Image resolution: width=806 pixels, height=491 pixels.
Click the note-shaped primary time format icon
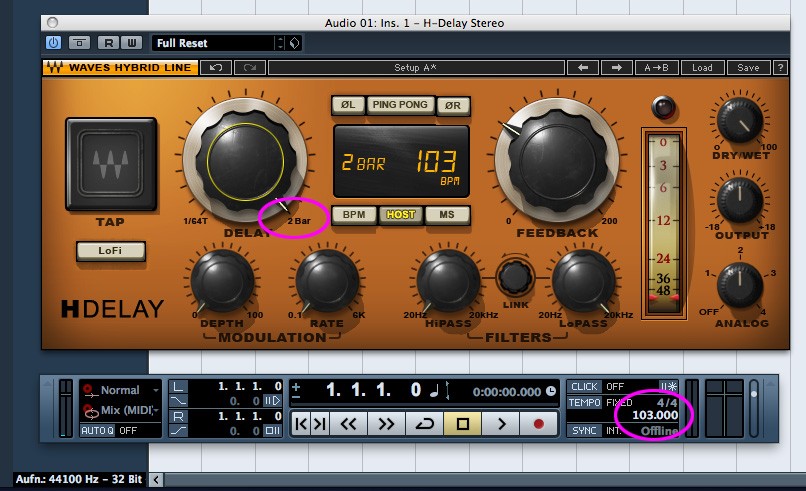(434, 391)
